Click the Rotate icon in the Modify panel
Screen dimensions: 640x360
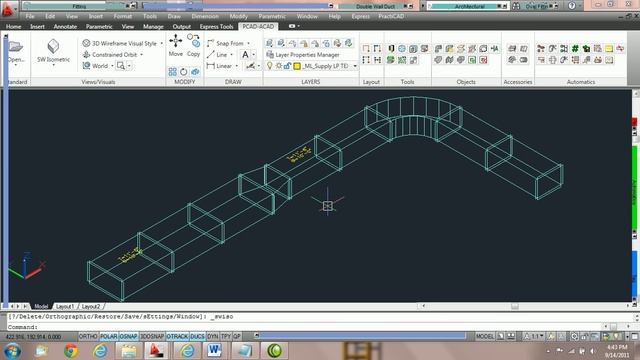tap(184, 72)
